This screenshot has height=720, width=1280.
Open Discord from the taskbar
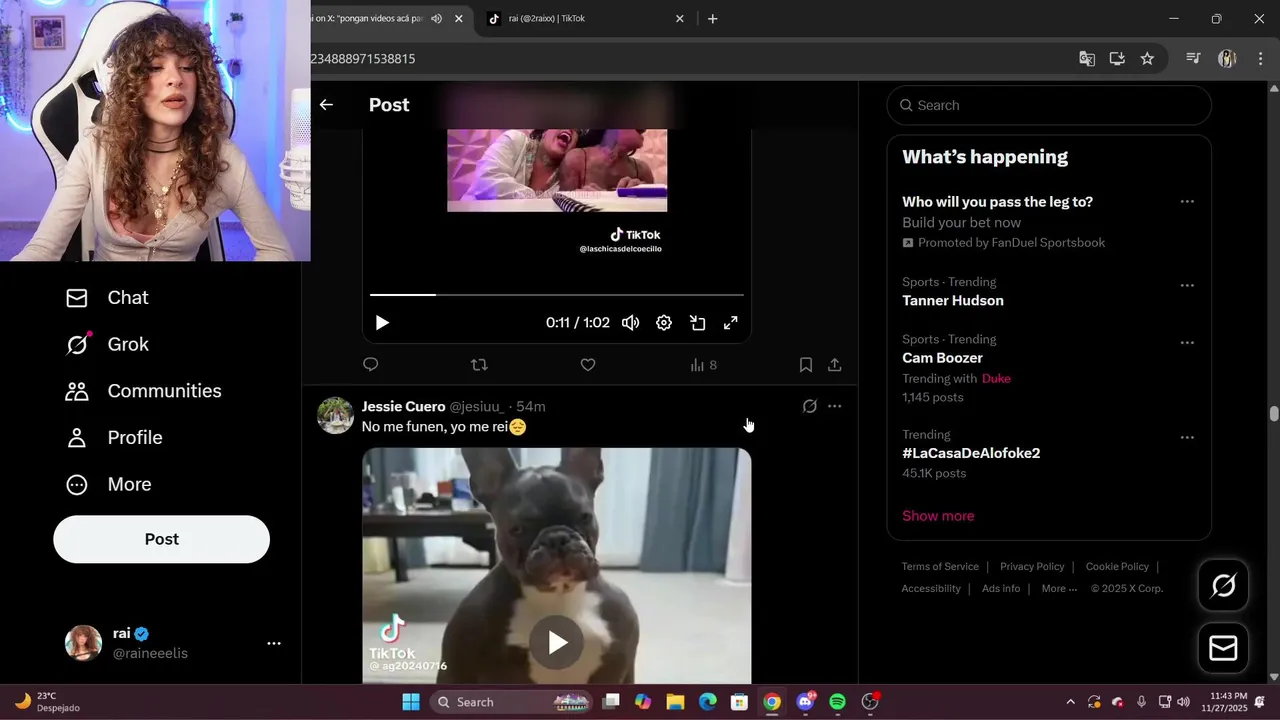point(805,702)
